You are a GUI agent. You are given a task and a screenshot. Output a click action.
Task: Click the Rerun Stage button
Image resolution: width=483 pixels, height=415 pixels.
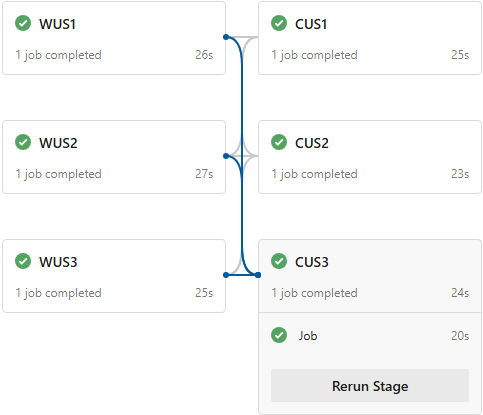pyautogui.click(x=370, y=386)
